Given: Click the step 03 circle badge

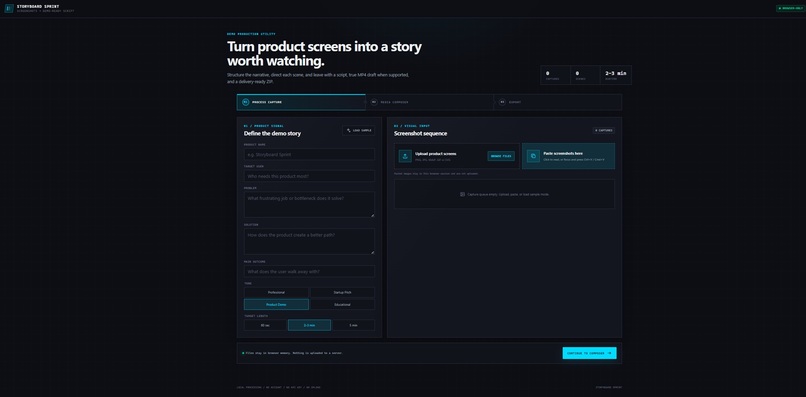Looking at the screenshot, I should (x=502, y=102).
